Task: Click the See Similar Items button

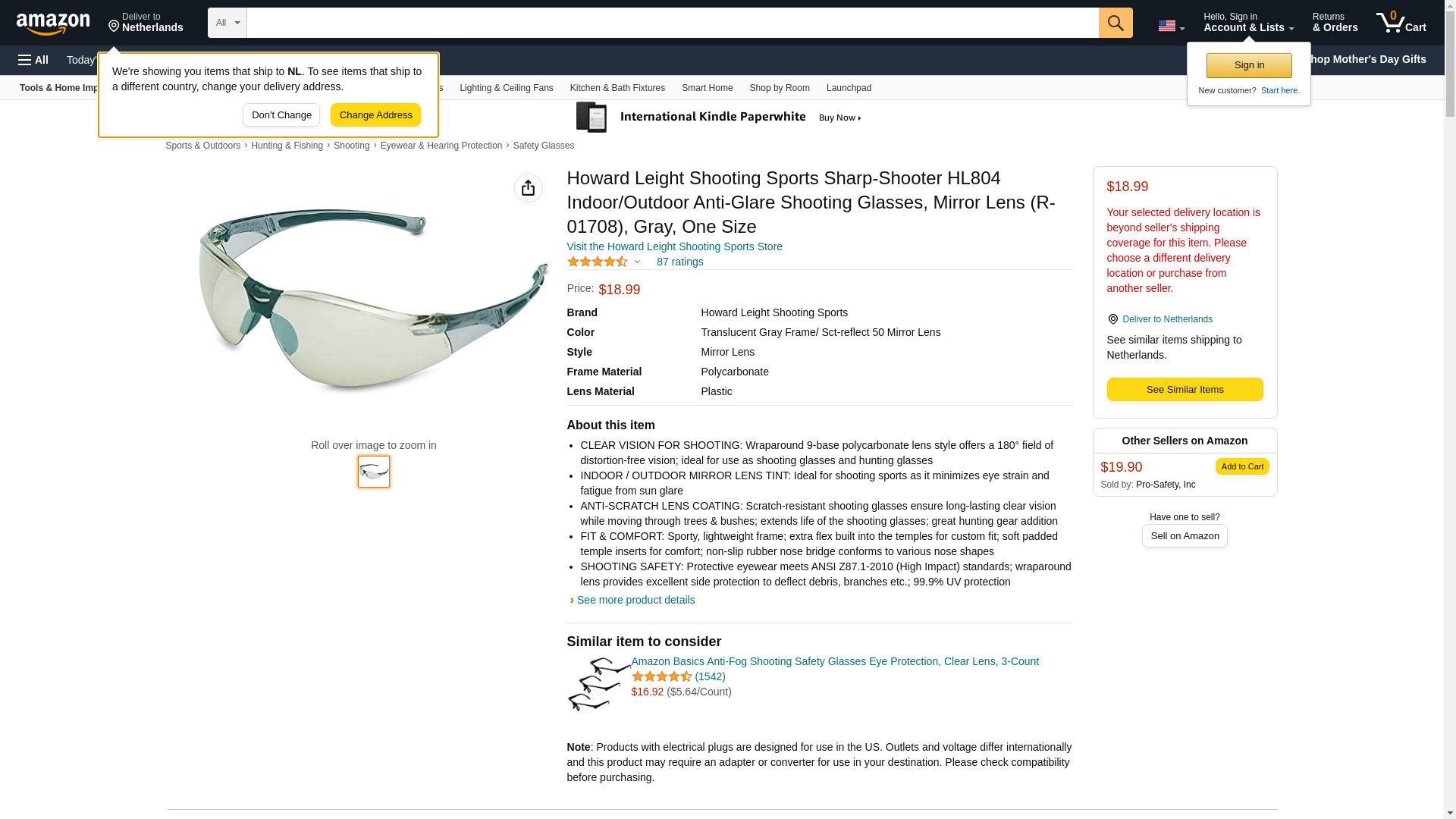Action: coord(1185,390)
